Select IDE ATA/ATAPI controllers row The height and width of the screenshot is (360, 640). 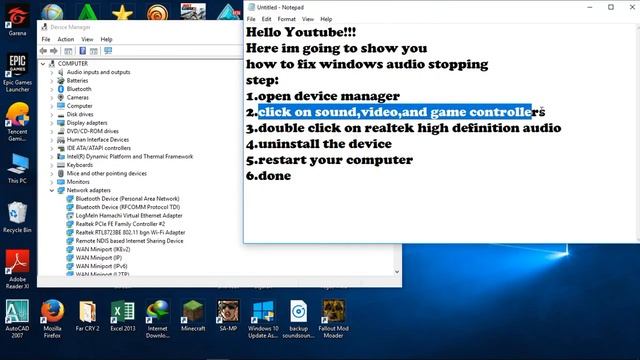pyautogui.click(x=99, y=148)
